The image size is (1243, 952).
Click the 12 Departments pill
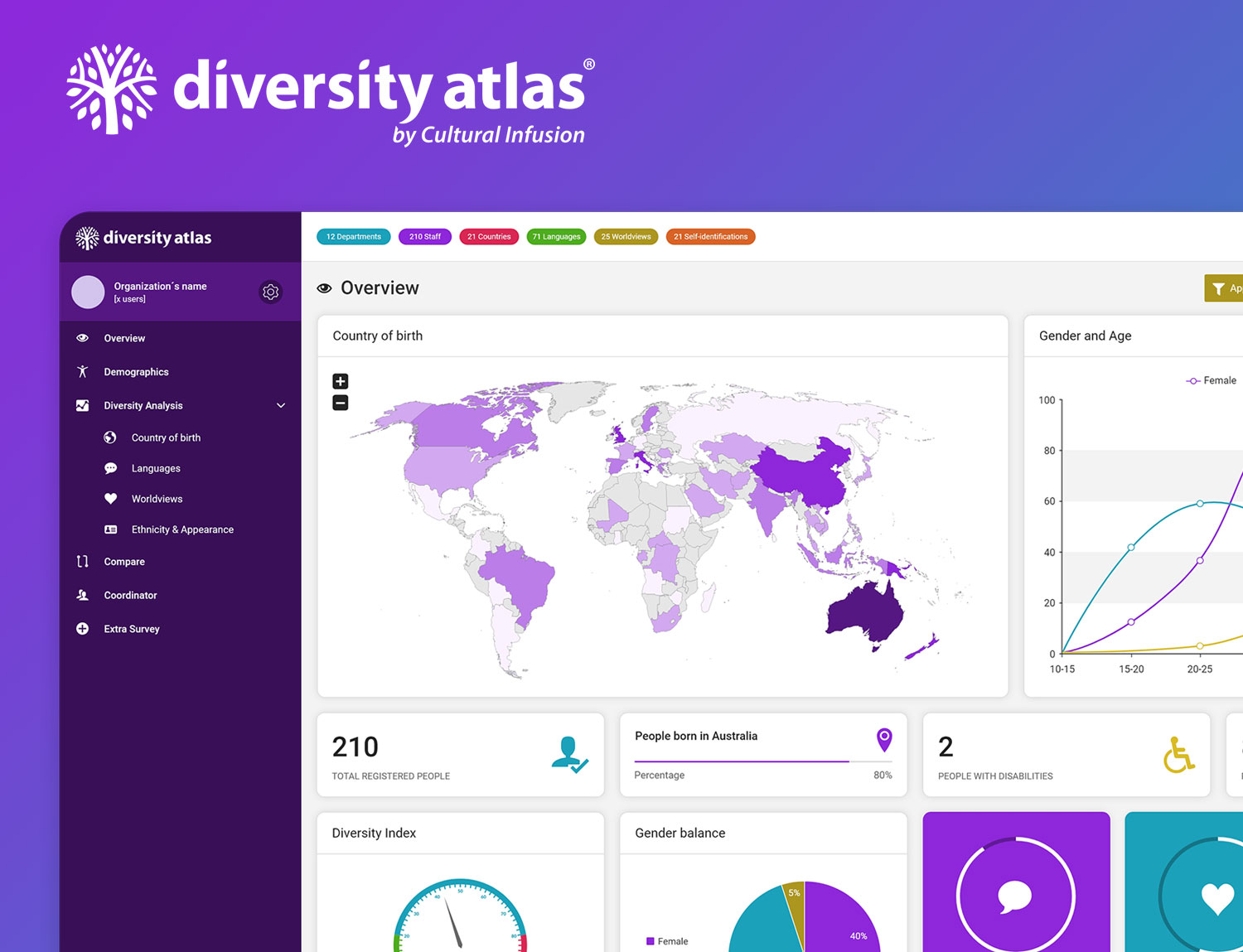pyautogui.click(x=354, y=237)
